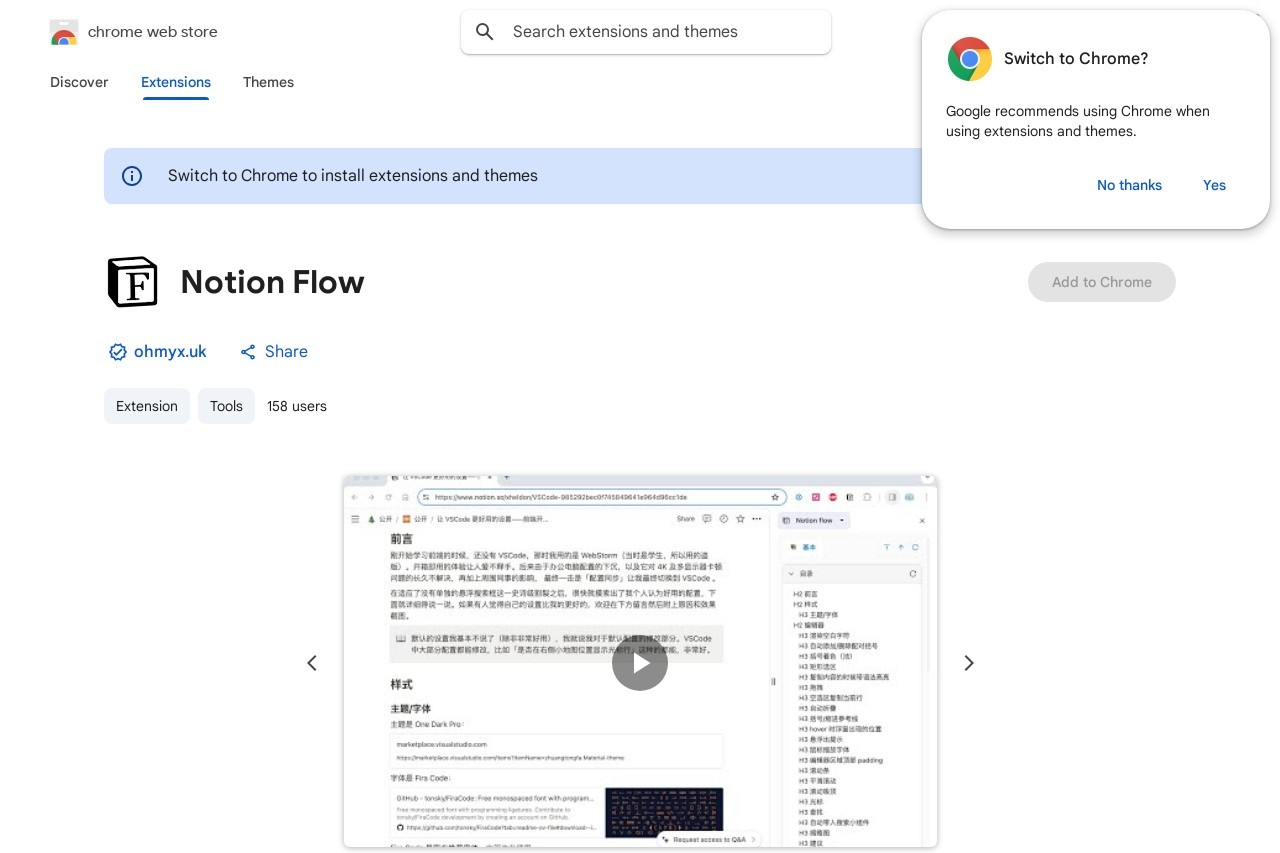Open the Themes tab
The width and height of the screenshot is (1280, 853).
click(268, 82)
